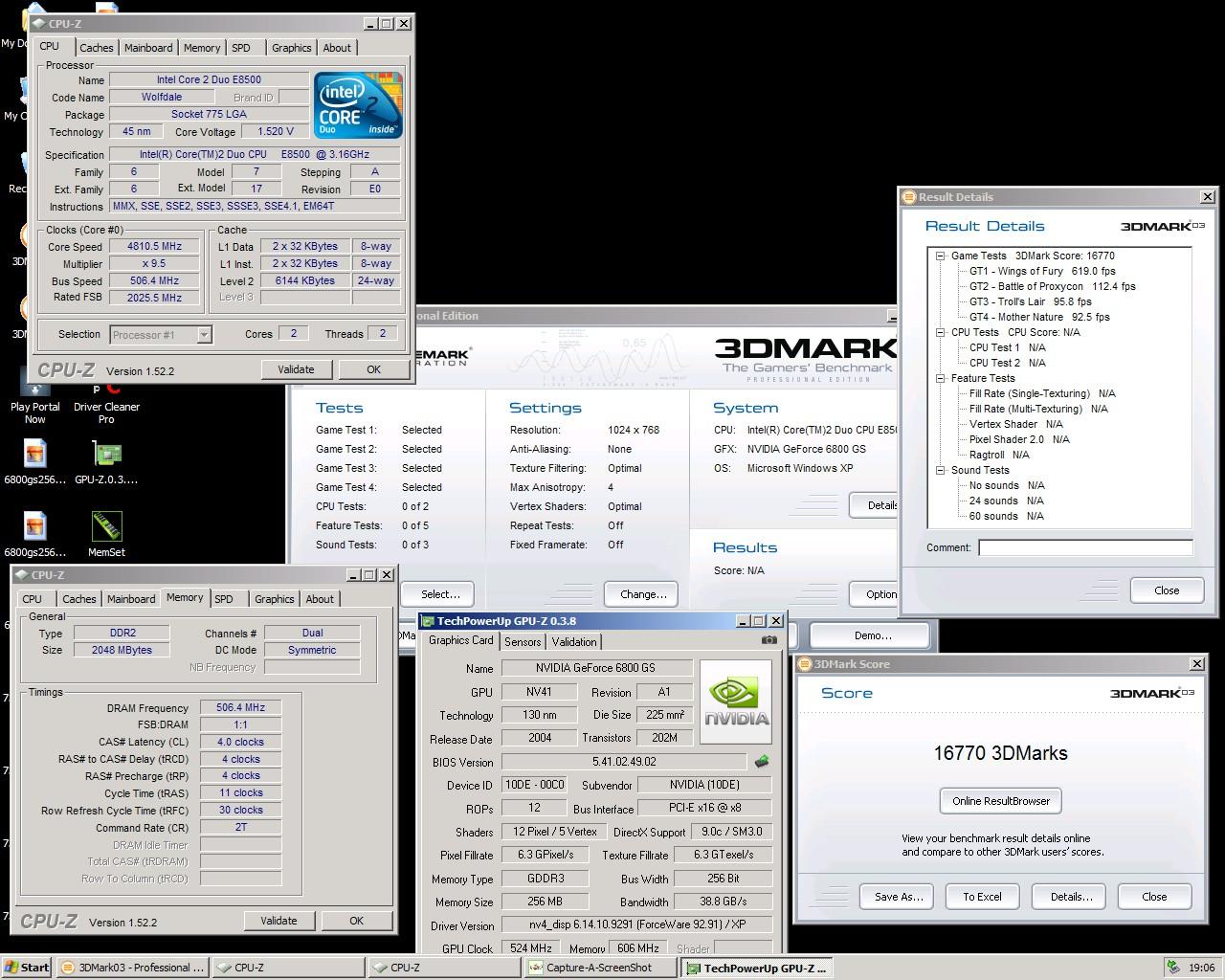Select 6800gs256 file icon beside GPU-Z shortcut

[34, 462]
